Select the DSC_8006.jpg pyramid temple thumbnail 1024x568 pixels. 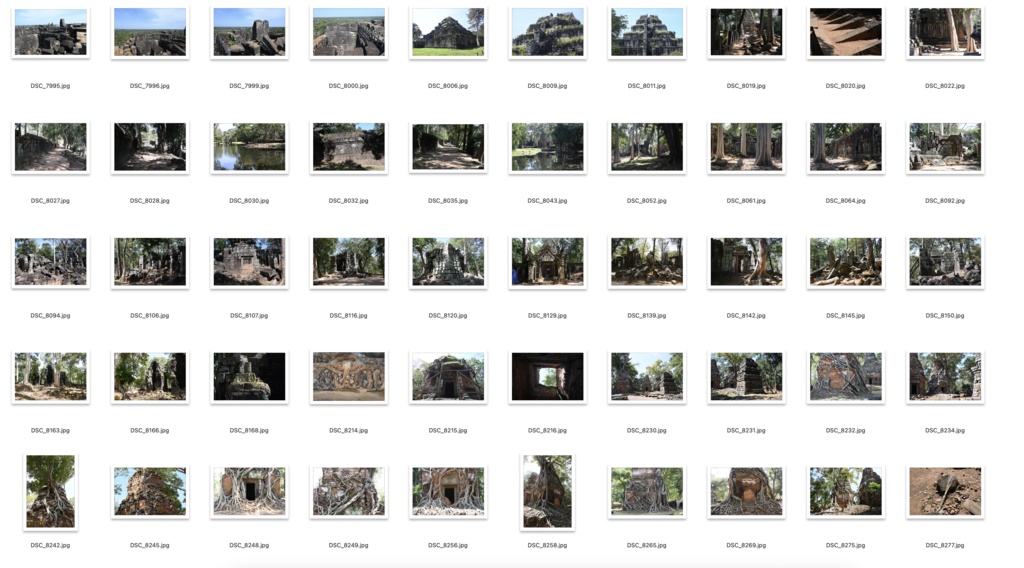click(x=448, y=32)
